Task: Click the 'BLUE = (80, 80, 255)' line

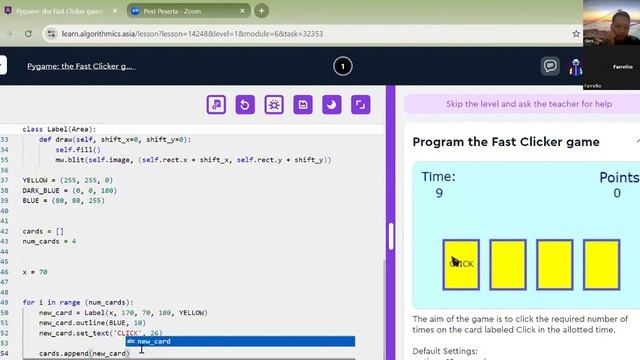Action: (x=63, y=201)
